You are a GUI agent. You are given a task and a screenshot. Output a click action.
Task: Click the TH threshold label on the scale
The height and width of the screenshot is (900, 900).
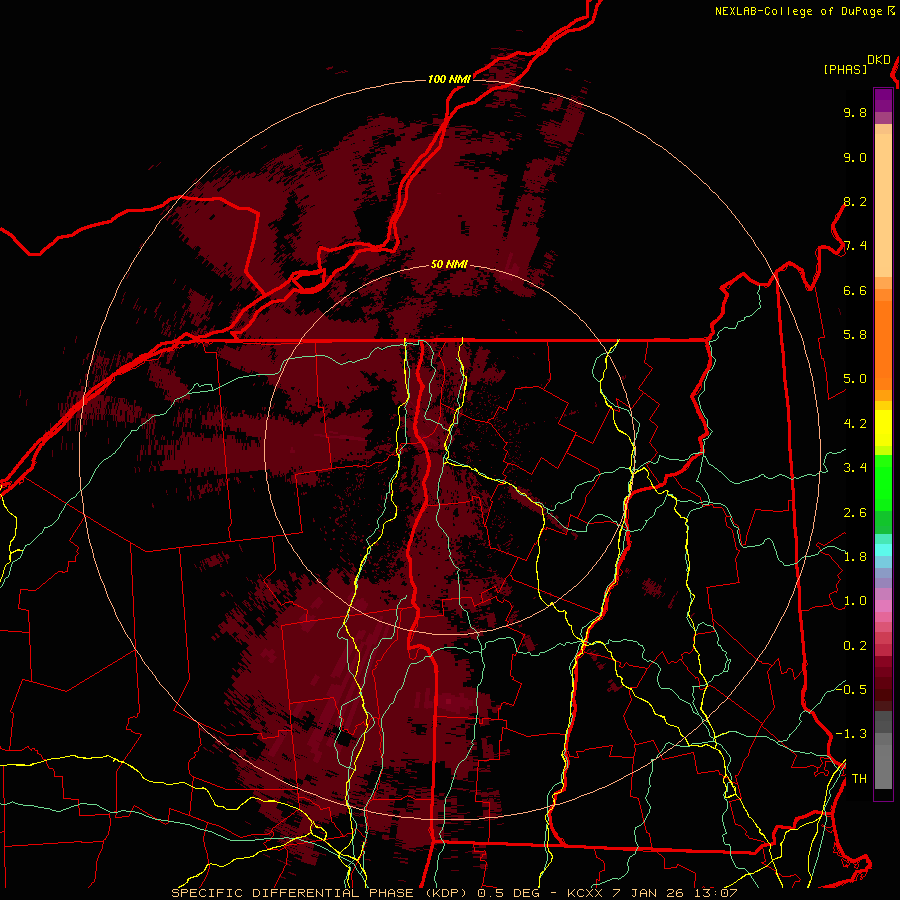tap(859, 779)
